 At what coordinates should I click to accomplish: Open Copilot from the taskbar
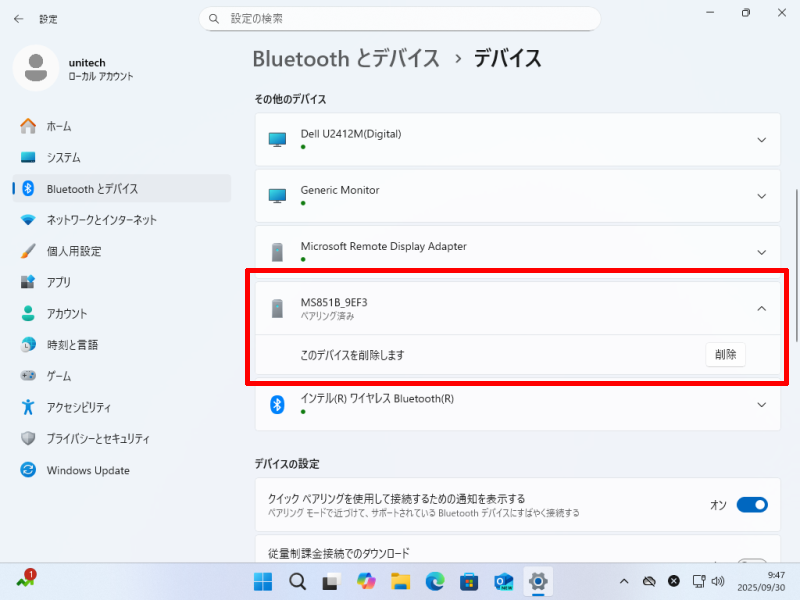pos(366,581)
